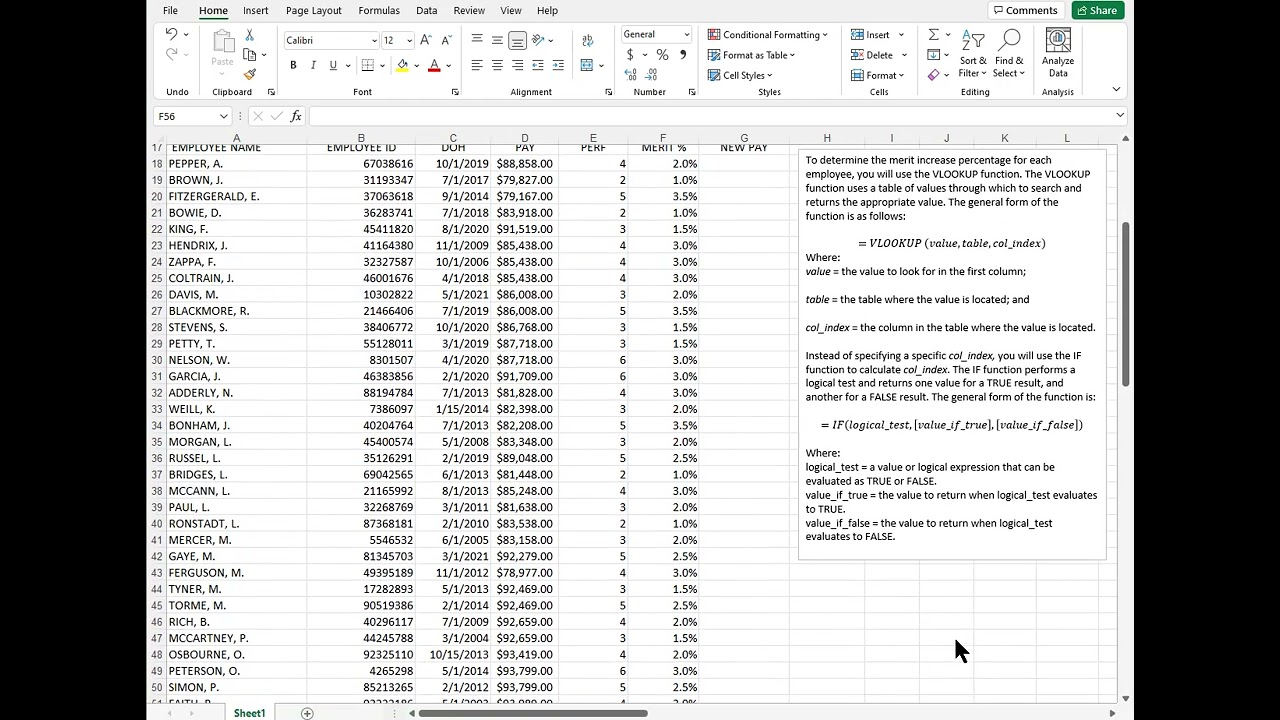Open the font name dropdown Calibri

(374, 40)
